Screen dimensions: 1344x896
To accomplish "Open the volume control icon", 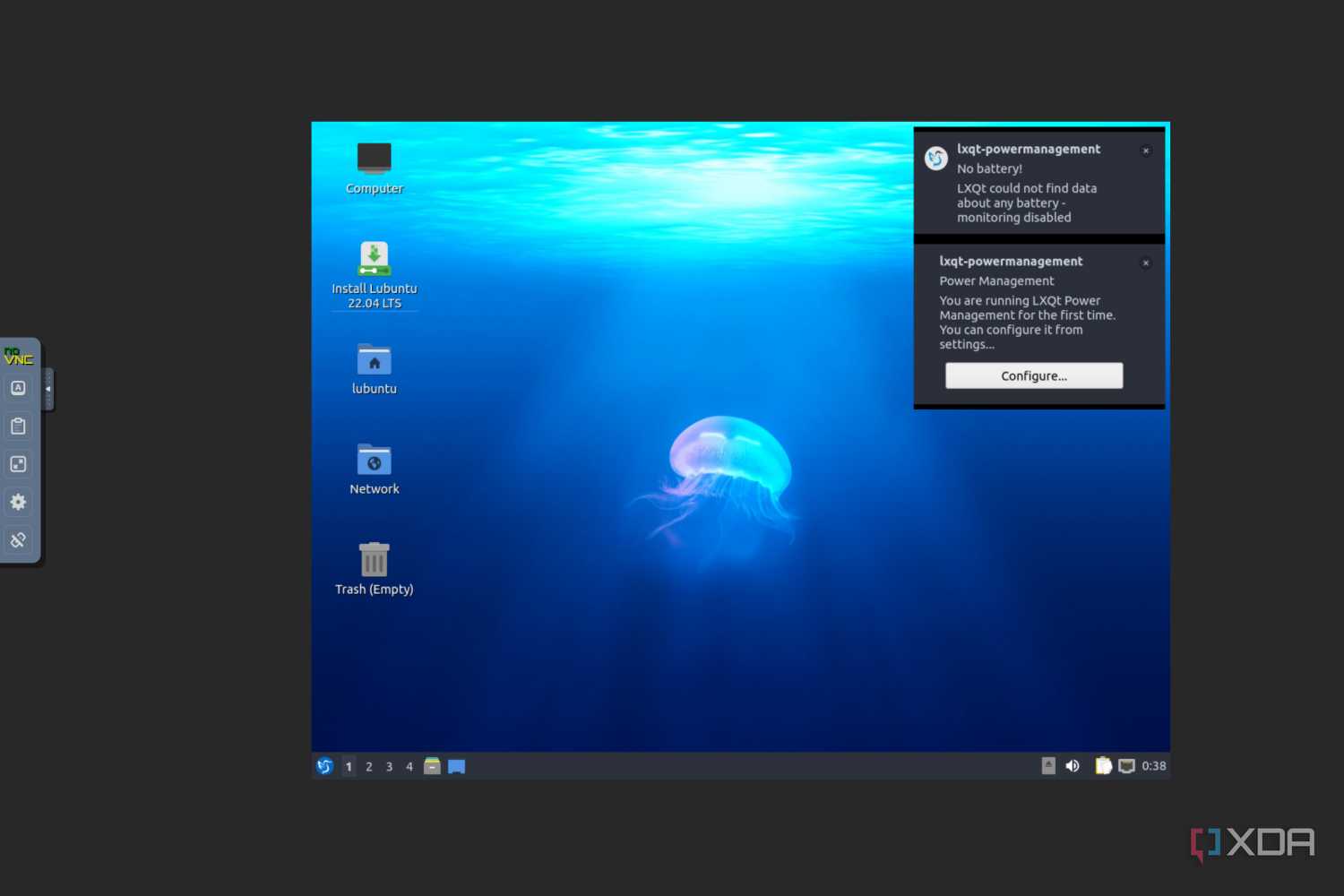I will point(1073,765).
